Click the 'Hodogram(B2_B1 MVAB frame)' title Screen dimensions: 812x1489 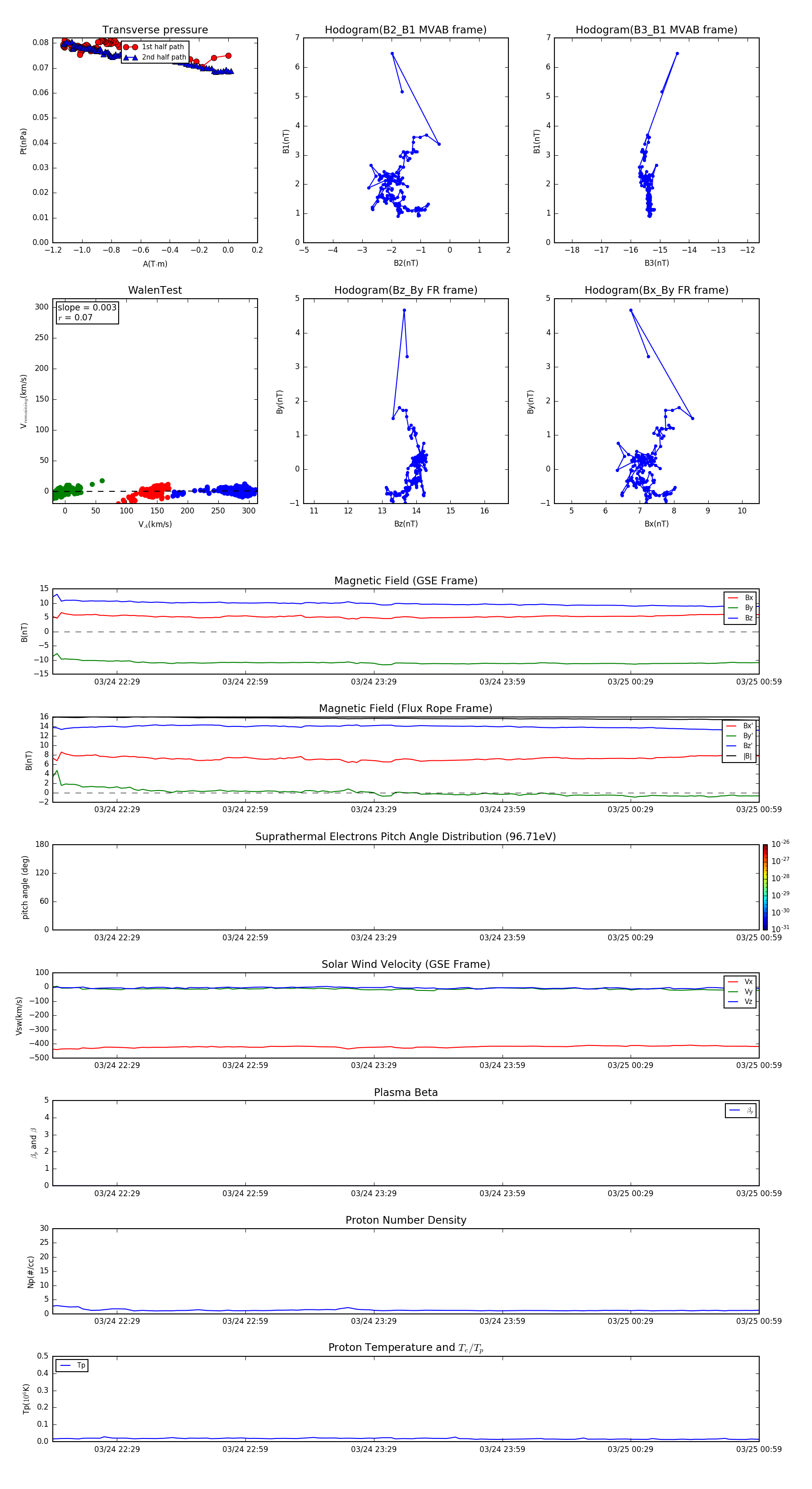[x=406, y=30]
